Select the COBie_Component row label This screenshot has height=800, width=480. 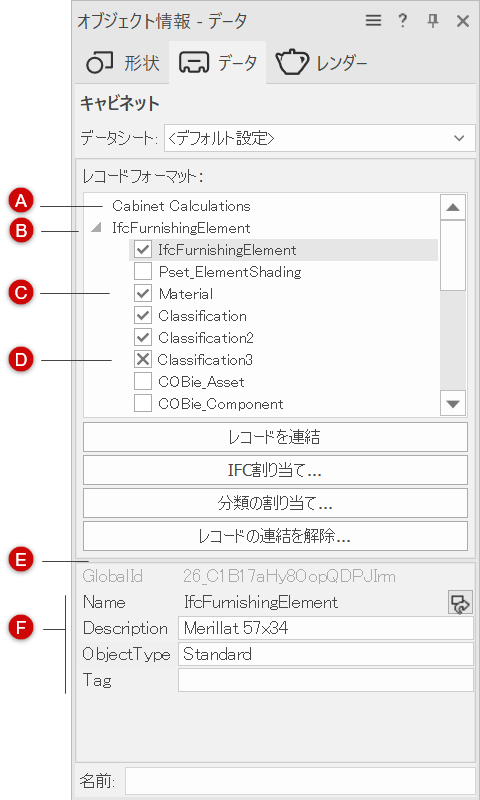[221, 404]
